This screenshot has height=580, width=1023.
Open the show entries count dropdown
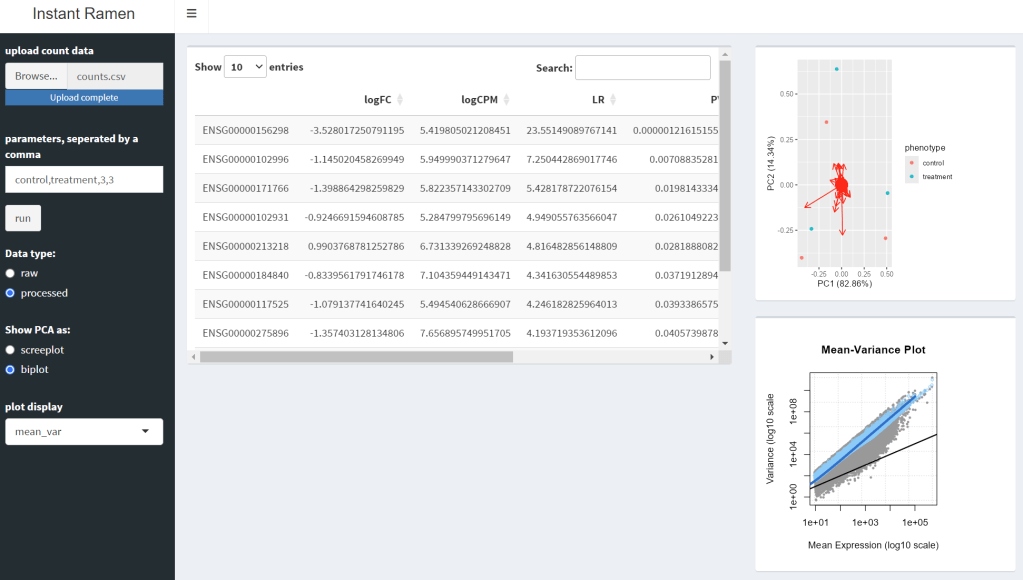pyautogui.click(x=245, y=67)
